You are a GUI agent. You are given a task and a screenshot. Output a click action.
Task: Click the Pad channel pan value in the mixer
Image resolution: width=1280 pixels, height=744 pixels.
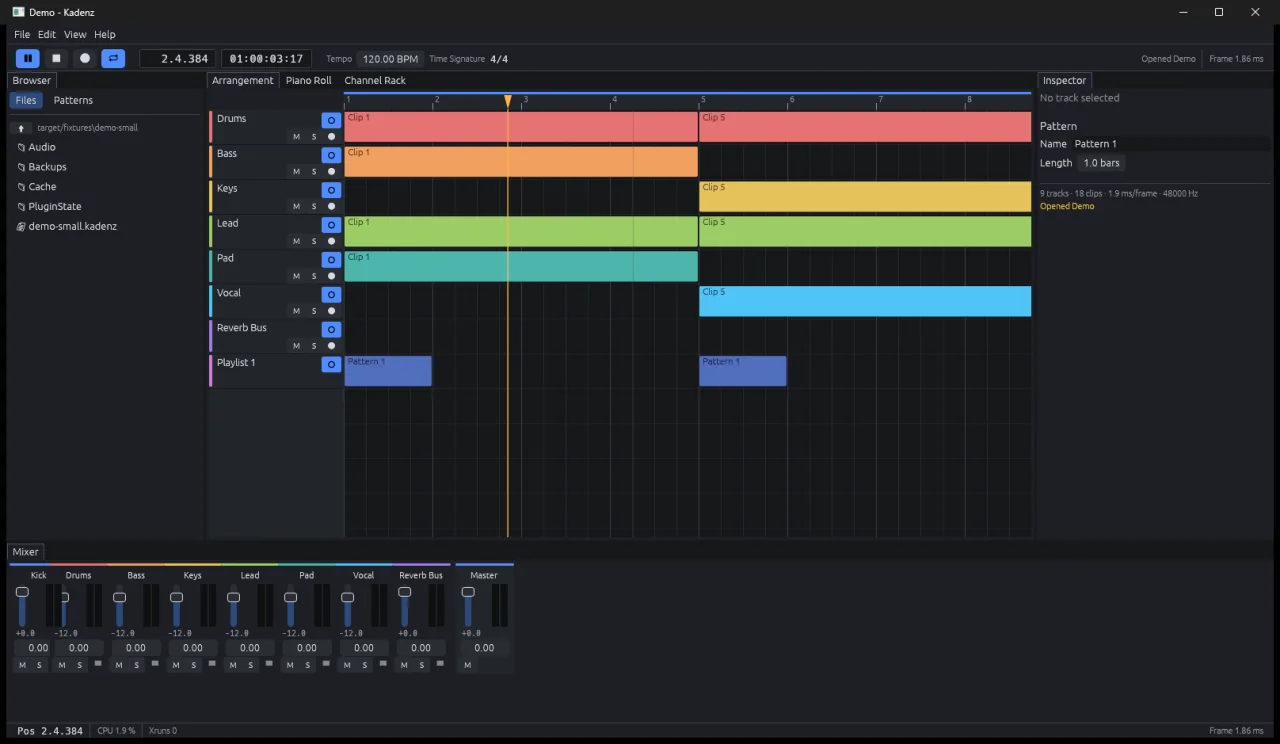click(307, 648)
